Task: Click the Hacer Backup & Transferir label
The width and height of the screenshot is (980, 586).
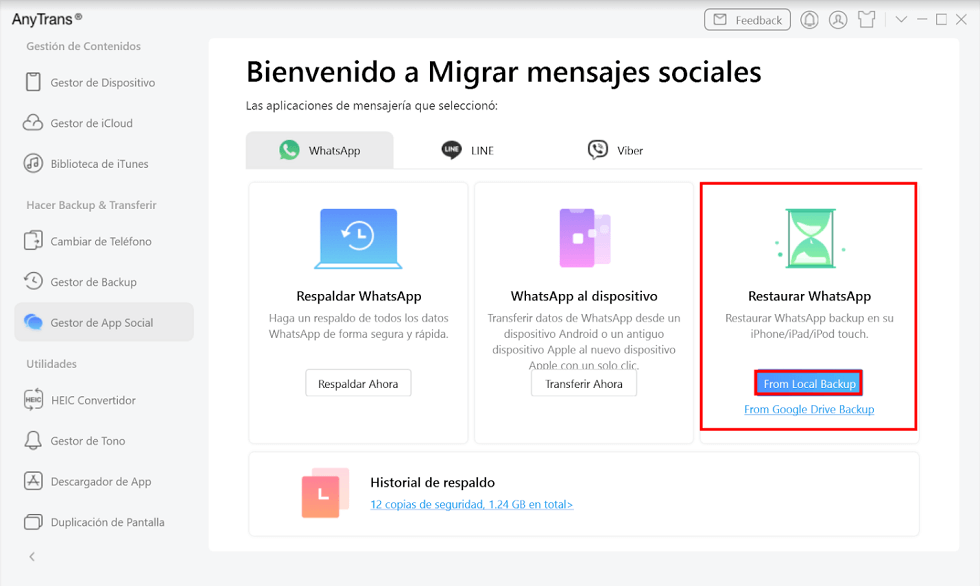Action: 91,205
